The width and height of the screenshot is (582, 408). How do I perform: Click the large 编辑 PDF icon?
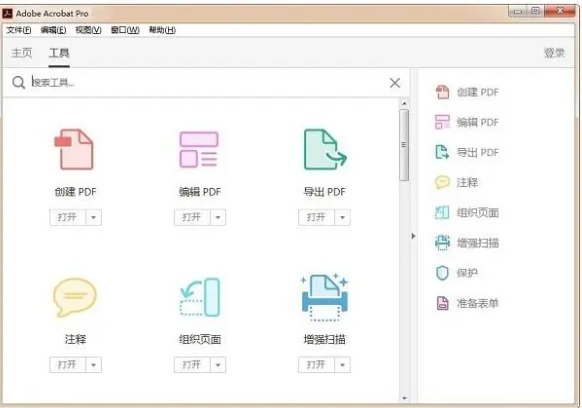click(199, 149)
